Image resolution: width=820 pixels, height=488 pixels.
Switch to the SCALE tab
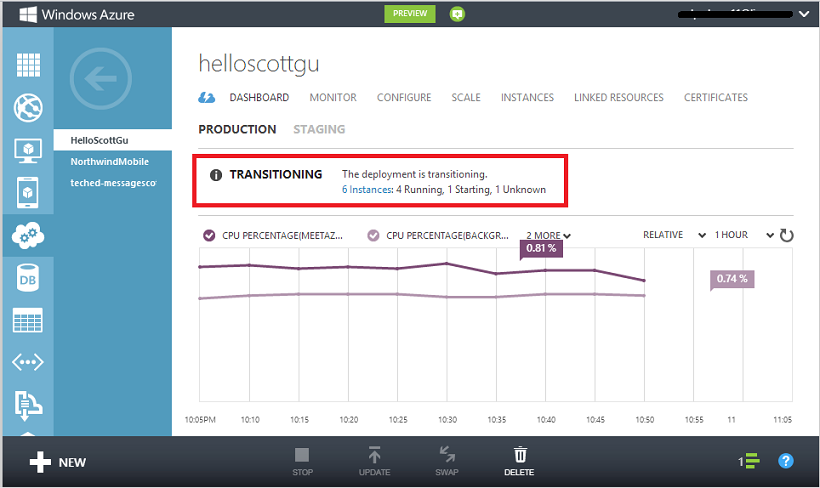pos(466,97)
